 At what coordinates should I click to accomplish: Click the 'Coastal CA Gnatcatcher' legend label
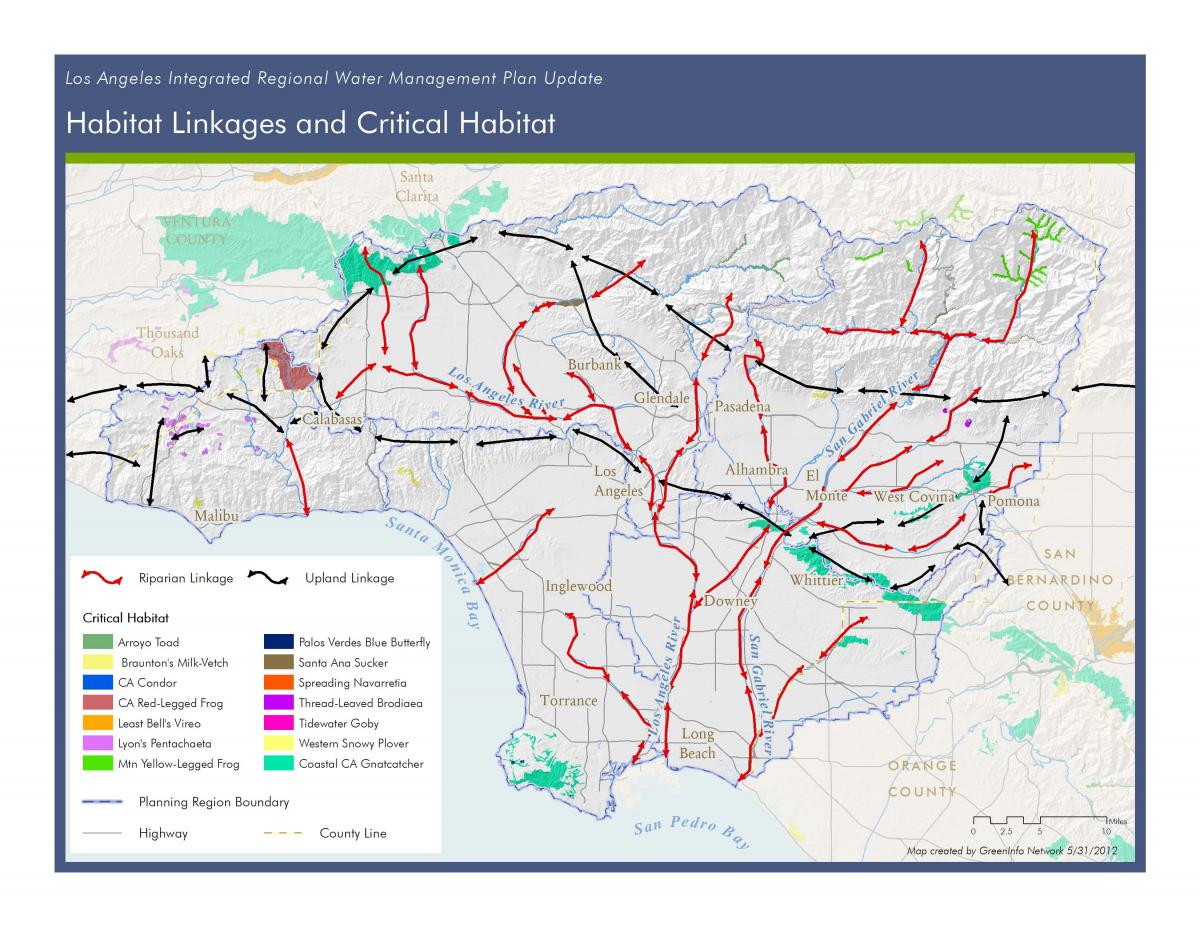pos(361,764)
